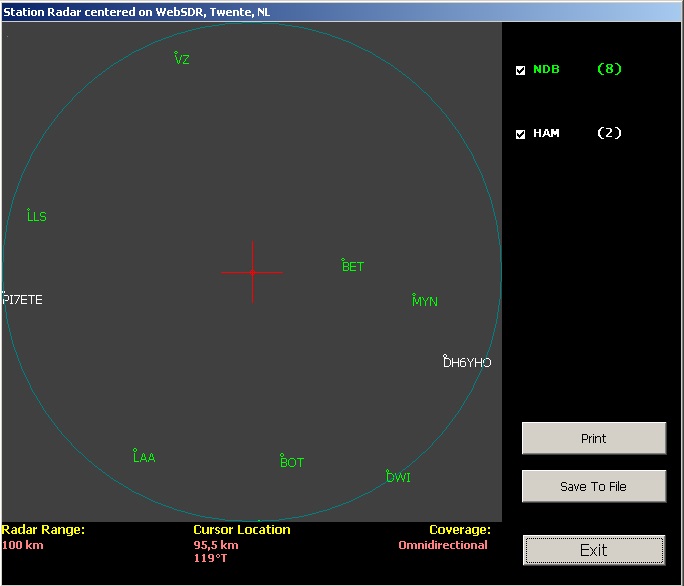Click the Save To File button
This screenshot has height=586, width=684.
594,486
